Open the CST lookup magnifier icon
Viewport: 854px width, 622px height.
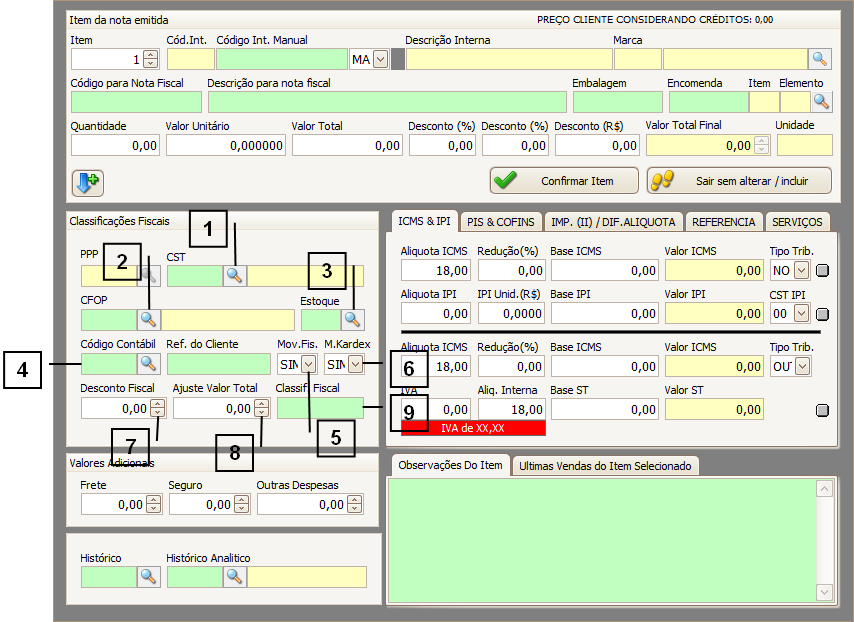click(234, 276)
